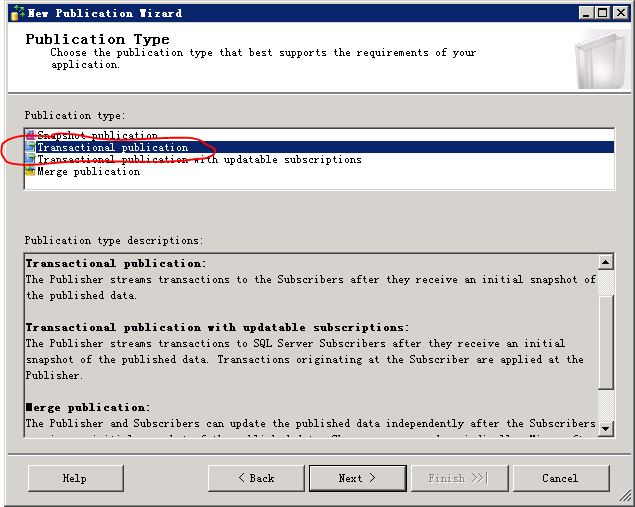Click the updatable subscriptions publication icon
Image resolution: width=635 pixels, height=507 pixels.
pos(30,159)
